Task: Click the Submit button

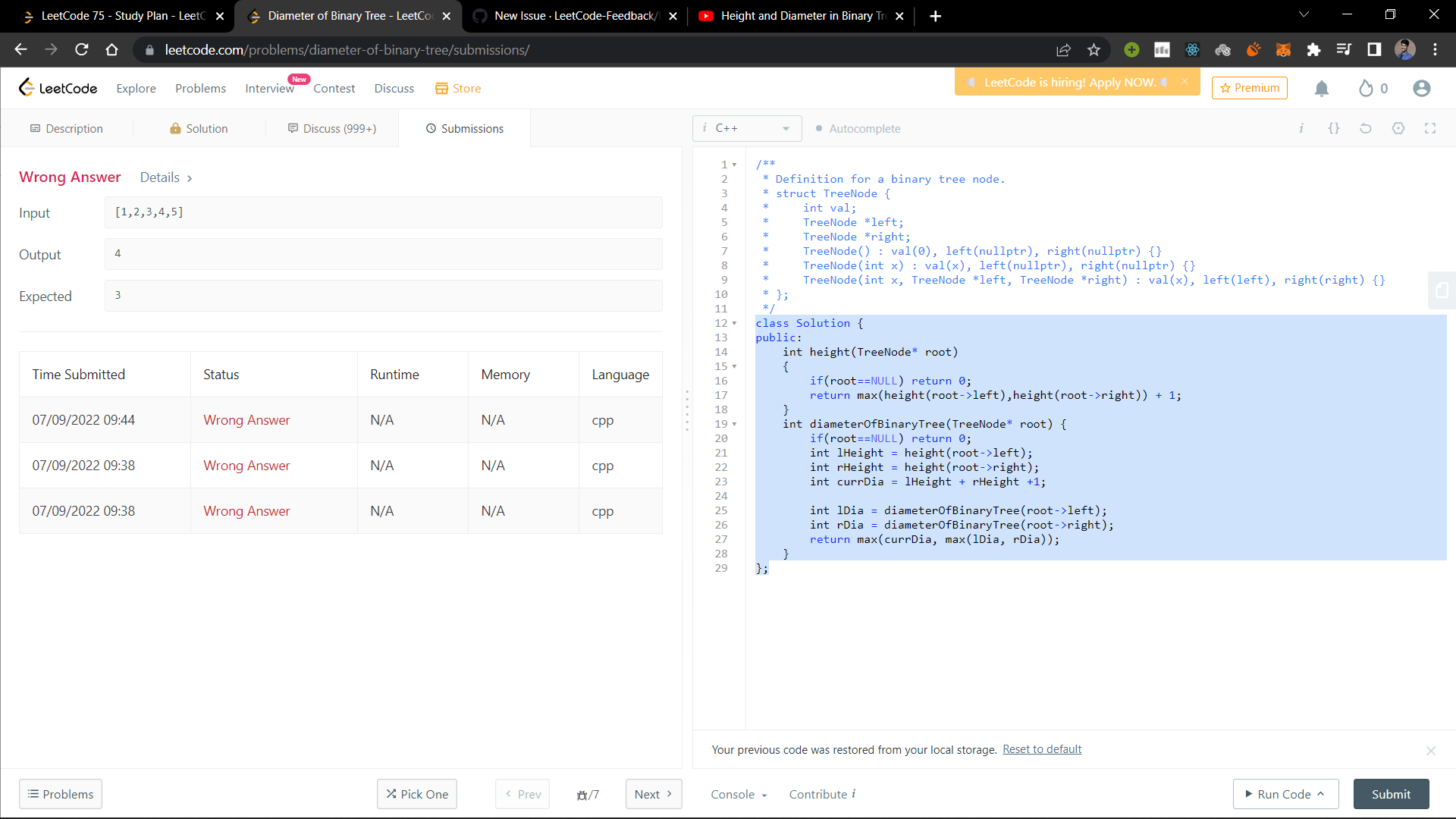Action: pos(1391,794)
